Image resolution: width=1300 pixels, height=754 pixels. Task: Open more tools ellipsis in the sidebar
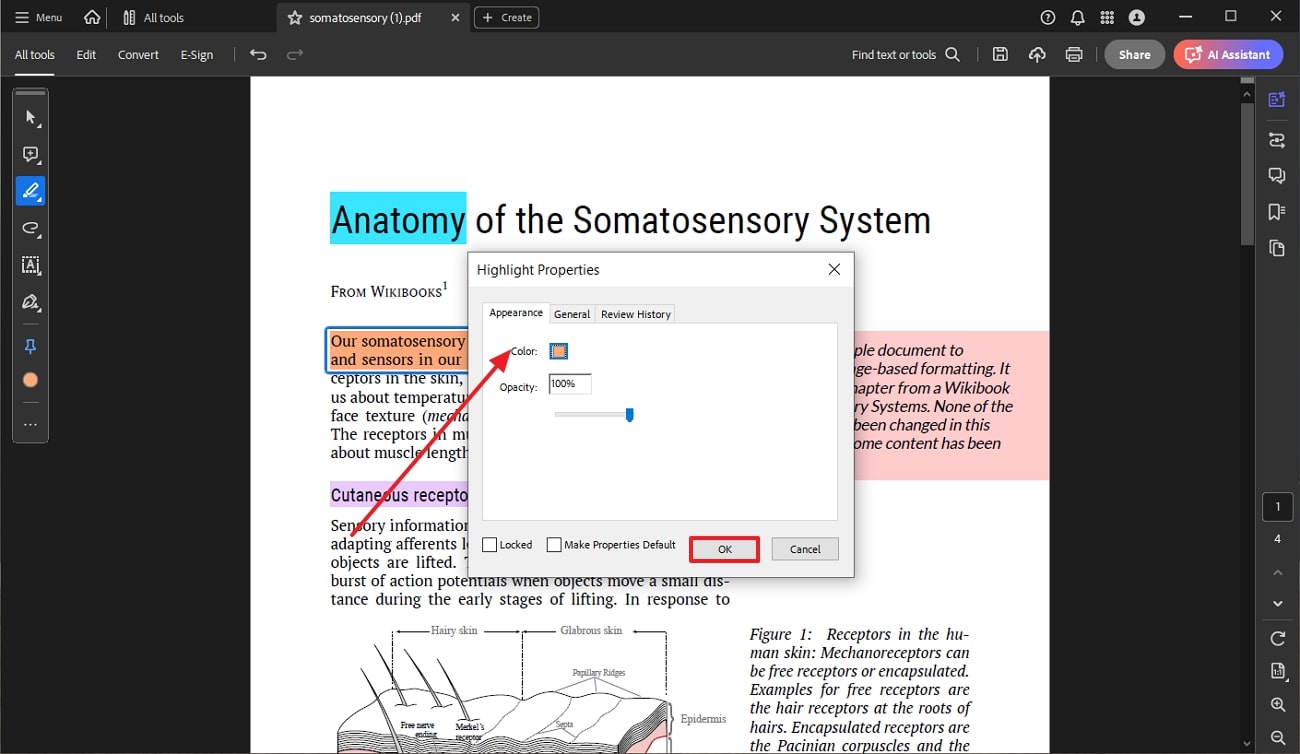click(x=30, y=425)
